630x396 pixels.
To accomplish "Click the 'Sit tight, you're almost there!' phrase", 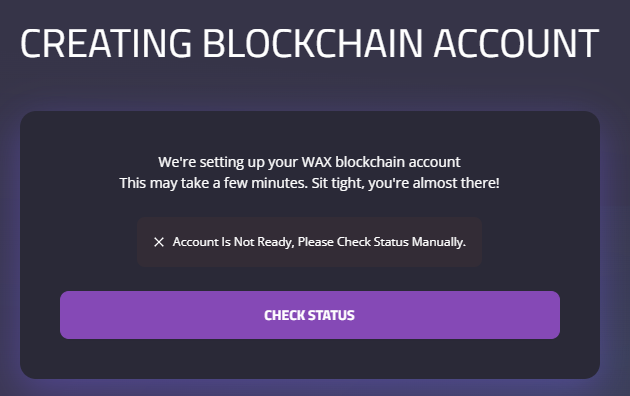I will [405, 183].
